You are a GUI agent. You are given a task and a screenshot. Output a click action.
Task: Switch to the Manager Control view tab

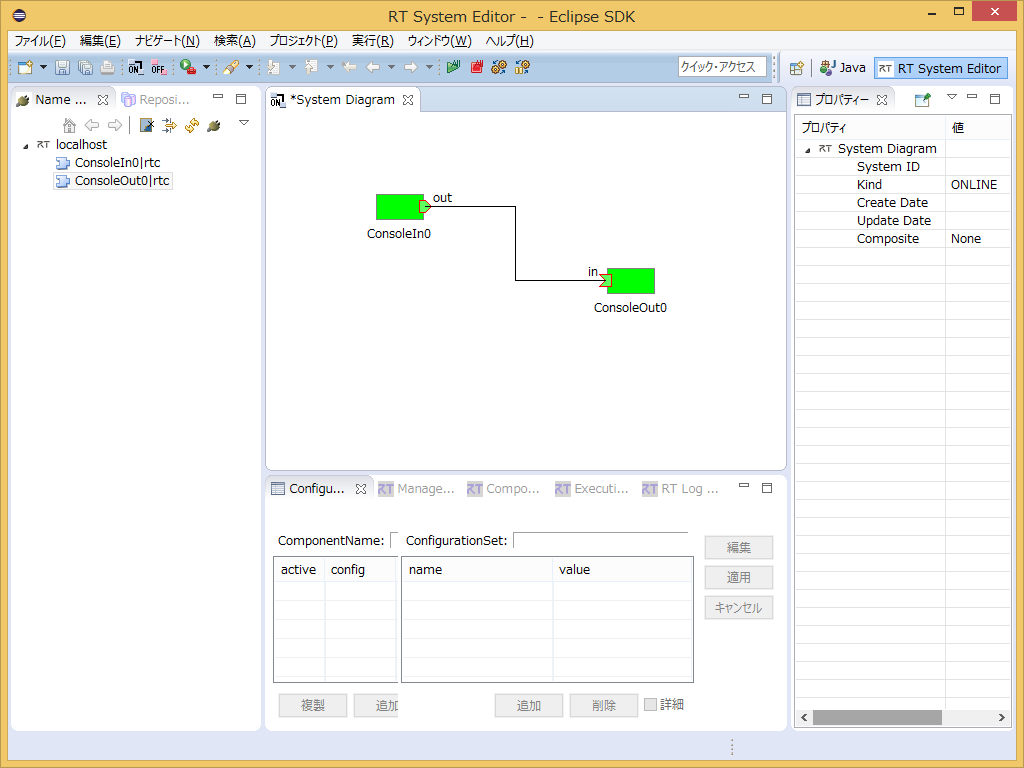[416, 488]
